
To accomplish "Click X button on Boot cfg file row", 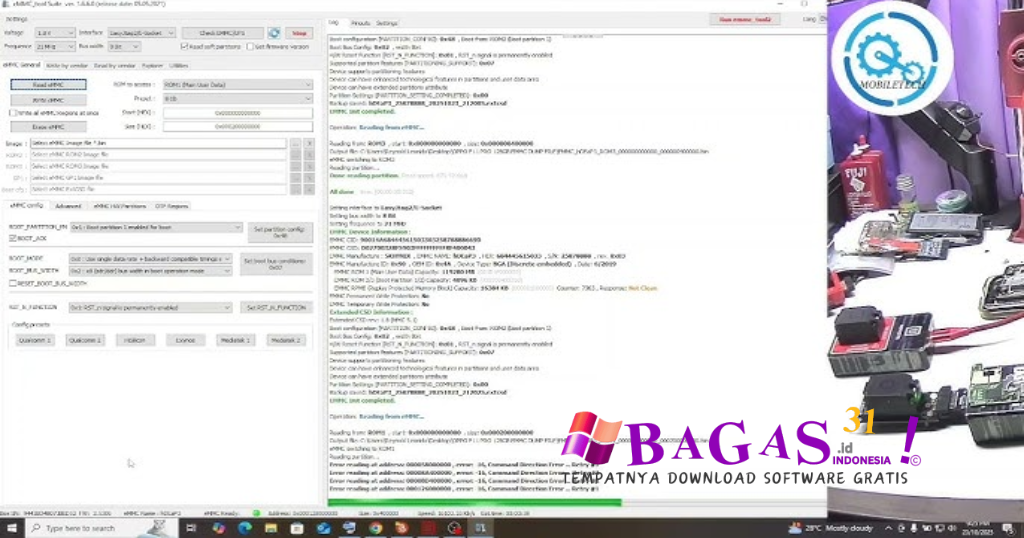I will pyautogui.click(x=309, y=189).
